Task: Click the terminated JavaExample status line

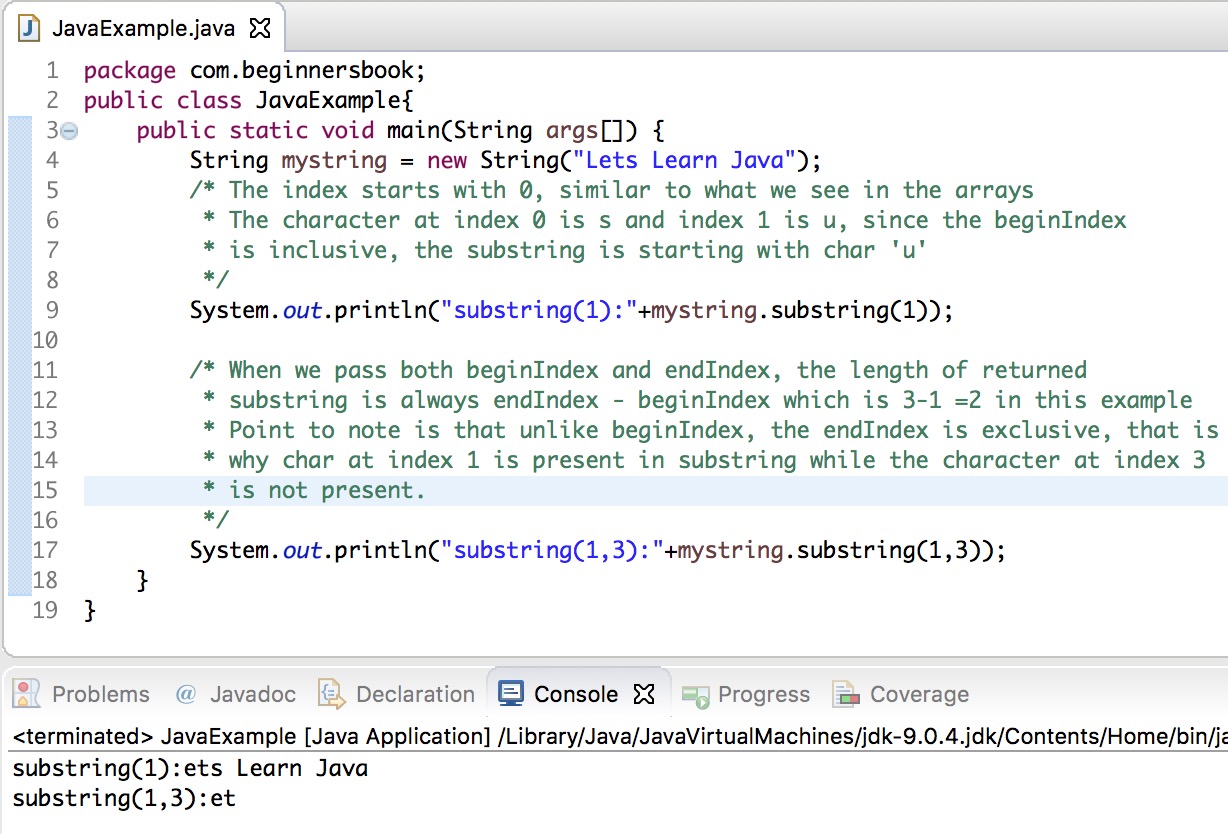Action: point(300,736)
